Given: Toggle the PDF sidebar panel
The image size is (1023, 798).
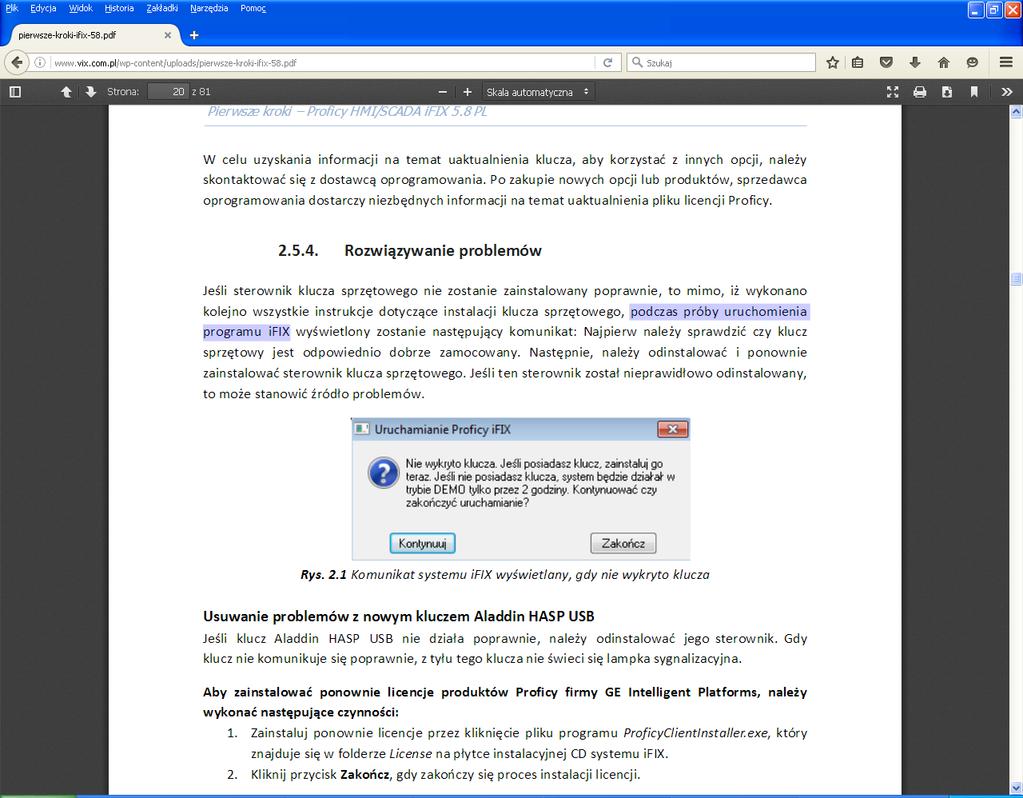Looking at the screenshot, I should [x=15, y=92].
